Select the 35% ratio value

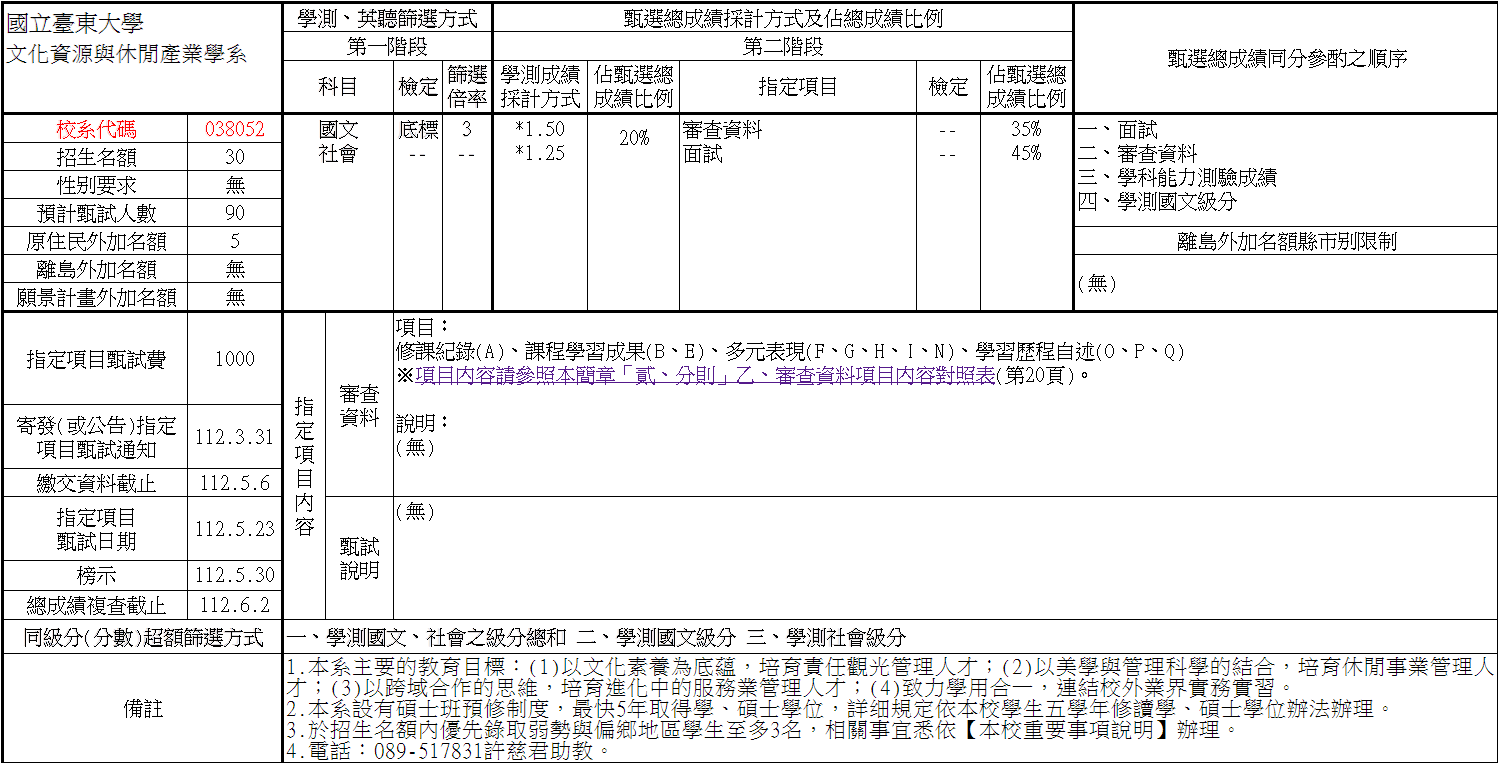click(x=1026, y=129)
